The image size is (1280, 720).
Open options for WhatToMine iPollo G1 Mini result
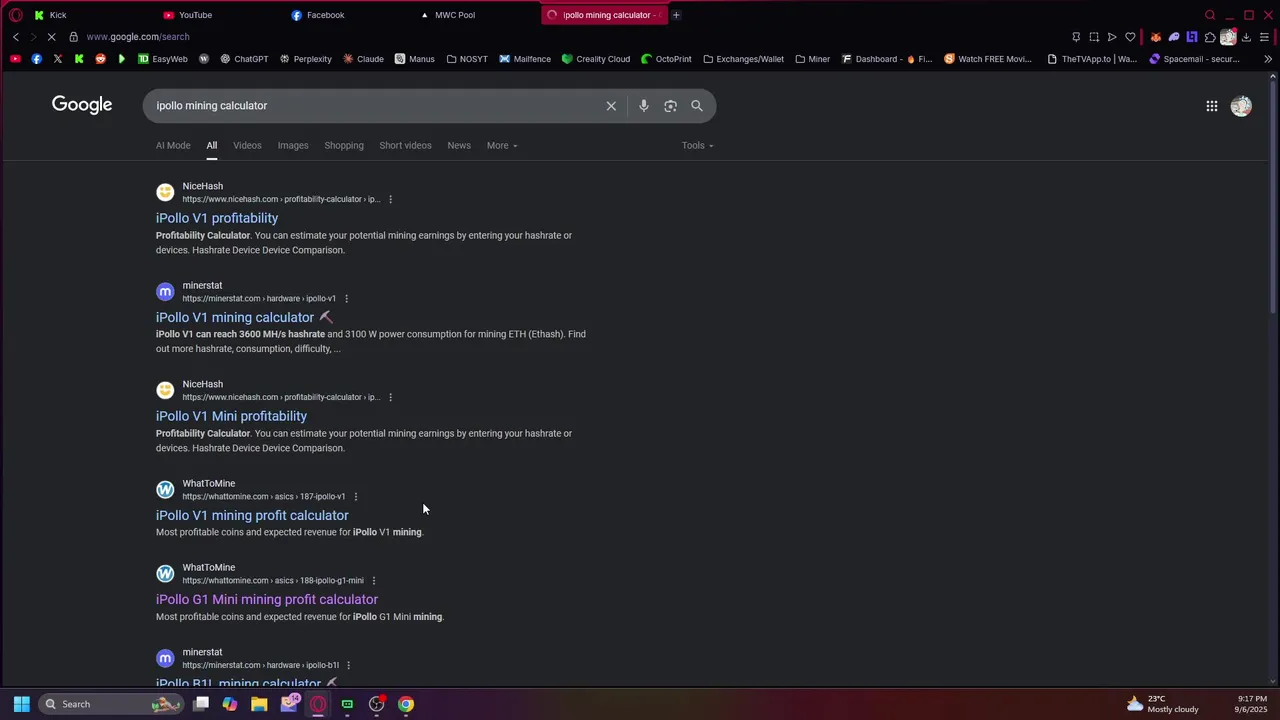pyautogui.click(x=374, y=581)
